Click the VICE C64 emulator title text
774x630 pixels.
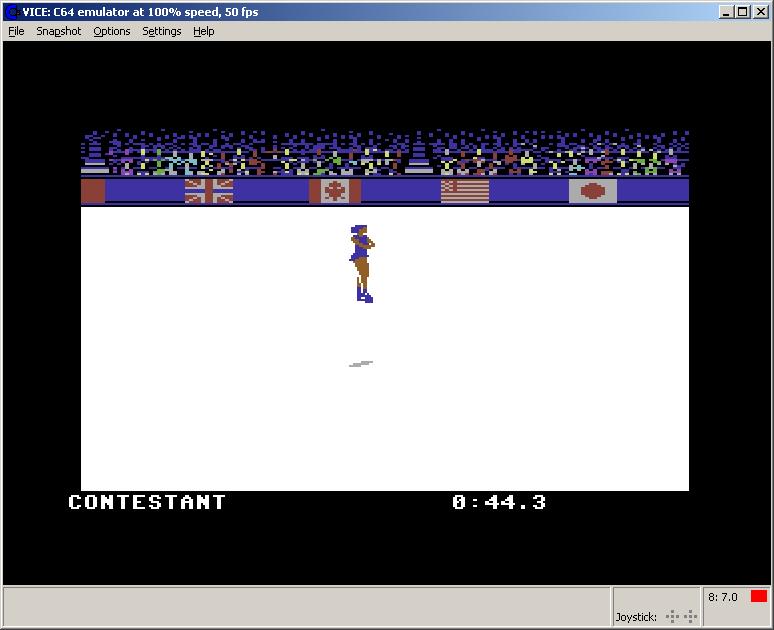coord(140,12)
